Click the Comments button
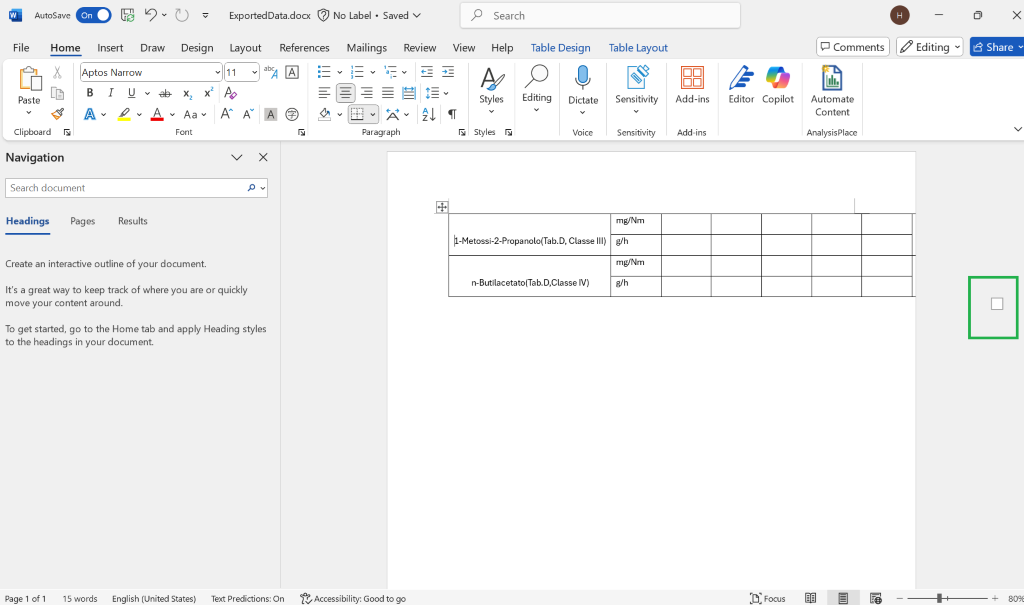Screen dimensions: 1024x605 tap(853, 47)
